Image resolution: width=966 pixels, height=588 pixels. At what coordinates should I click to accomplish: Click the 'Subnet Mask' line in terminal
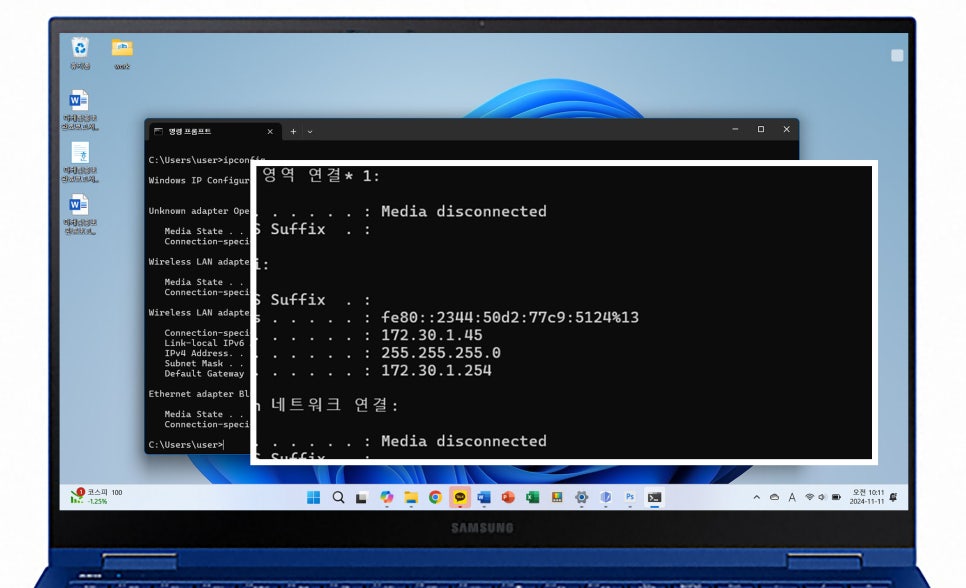pos(204,363)
